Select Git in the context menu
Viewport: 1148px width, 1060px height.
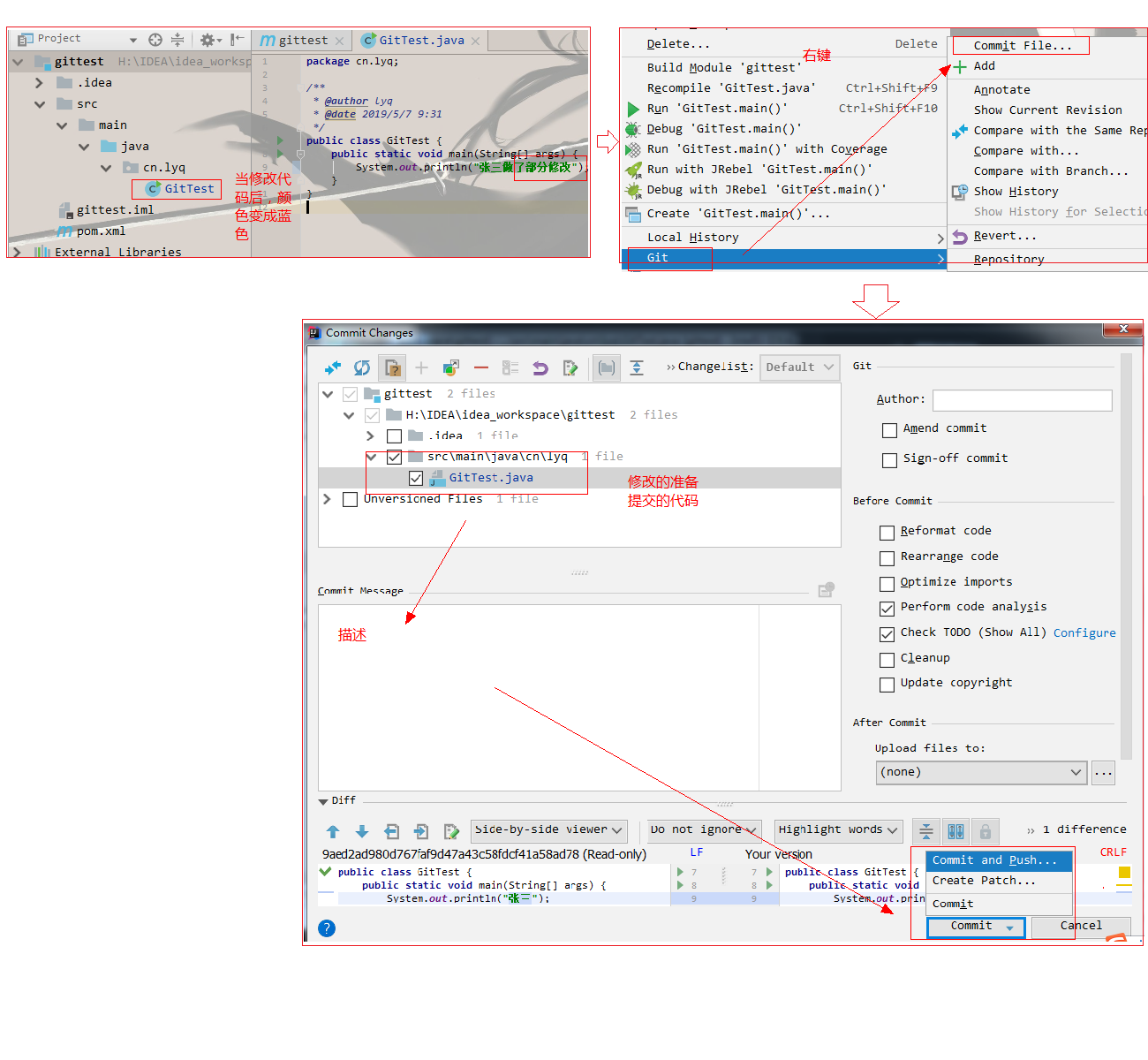click(x=660, y=258)
